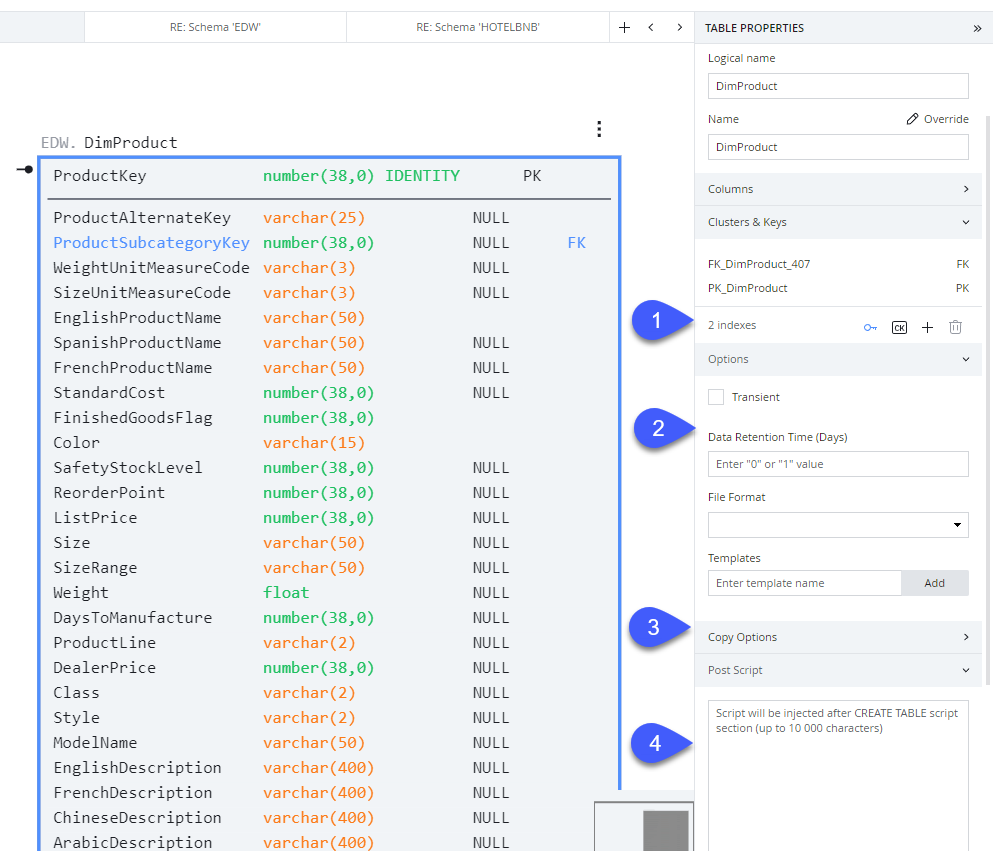Click the previous tab arrow
This screenshot has width=993, height=851.
pos(651,28)
